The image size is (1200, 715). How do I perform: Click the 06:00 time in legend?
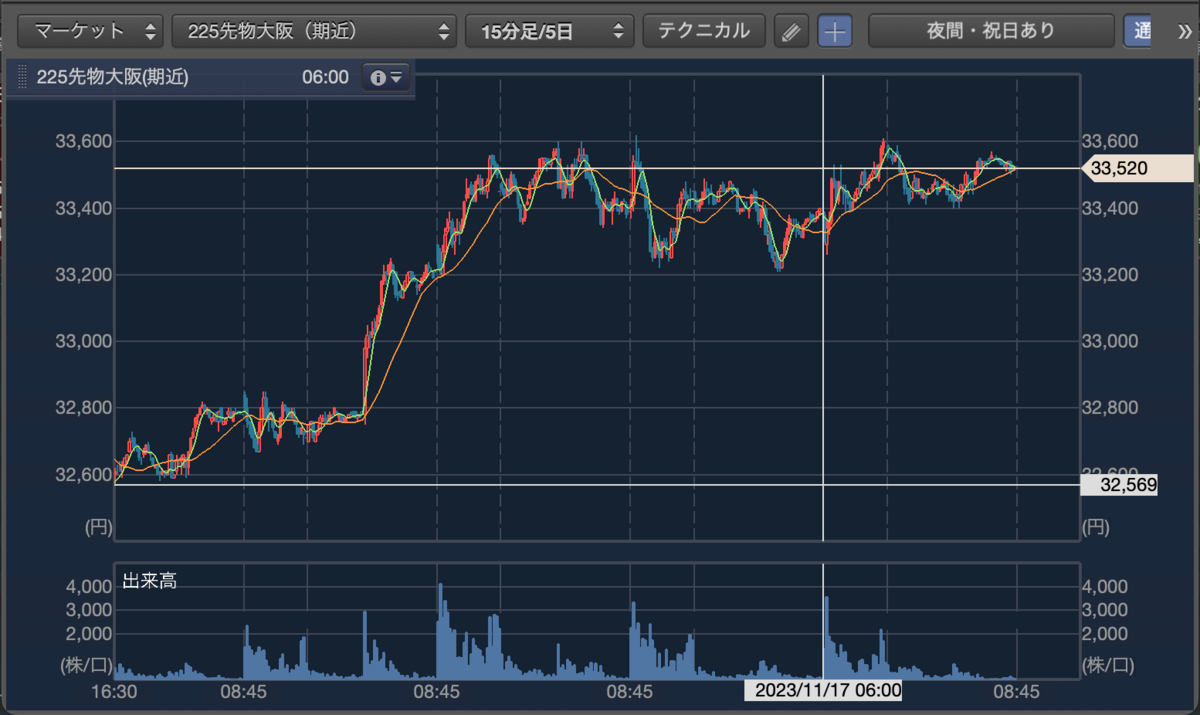click(325, 77)
